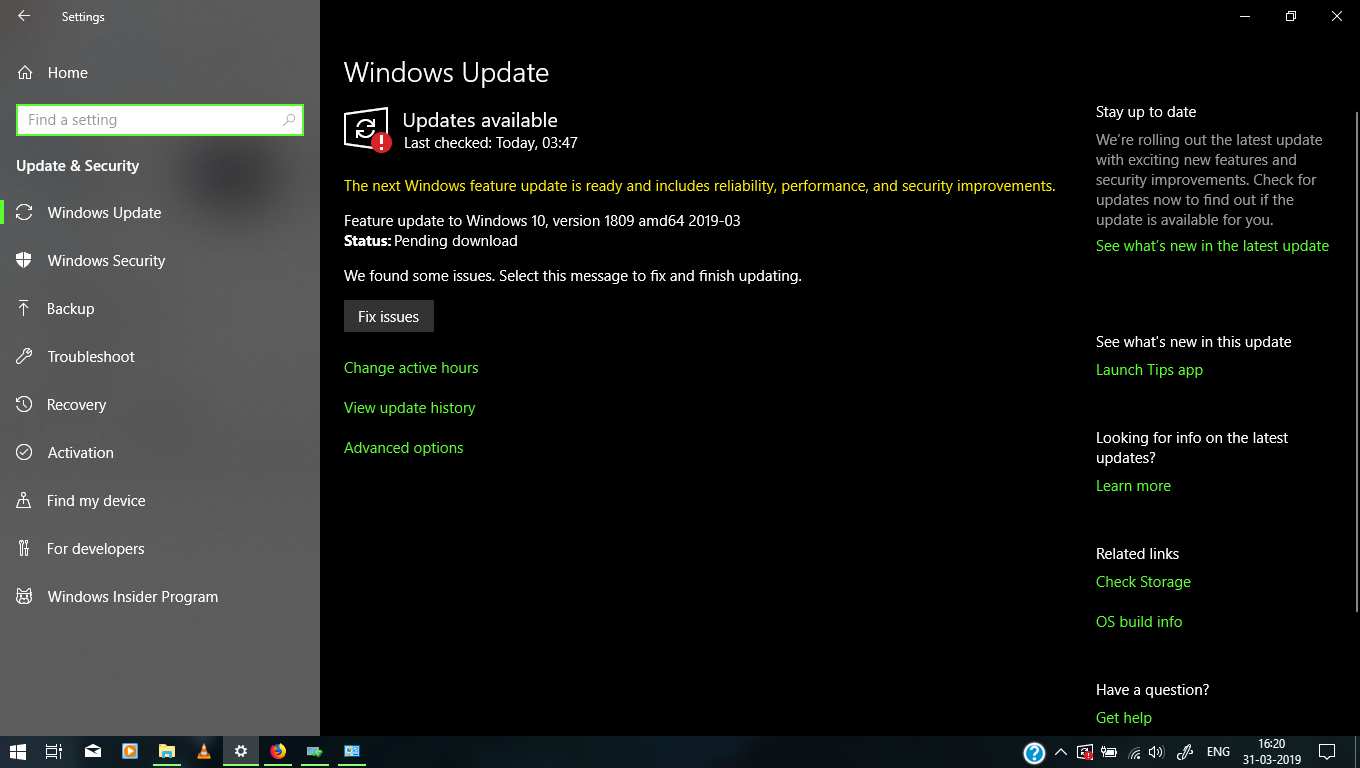Open the media player taskbar icon
Viewport: 1360px width, 768px height.
[130, 751]
